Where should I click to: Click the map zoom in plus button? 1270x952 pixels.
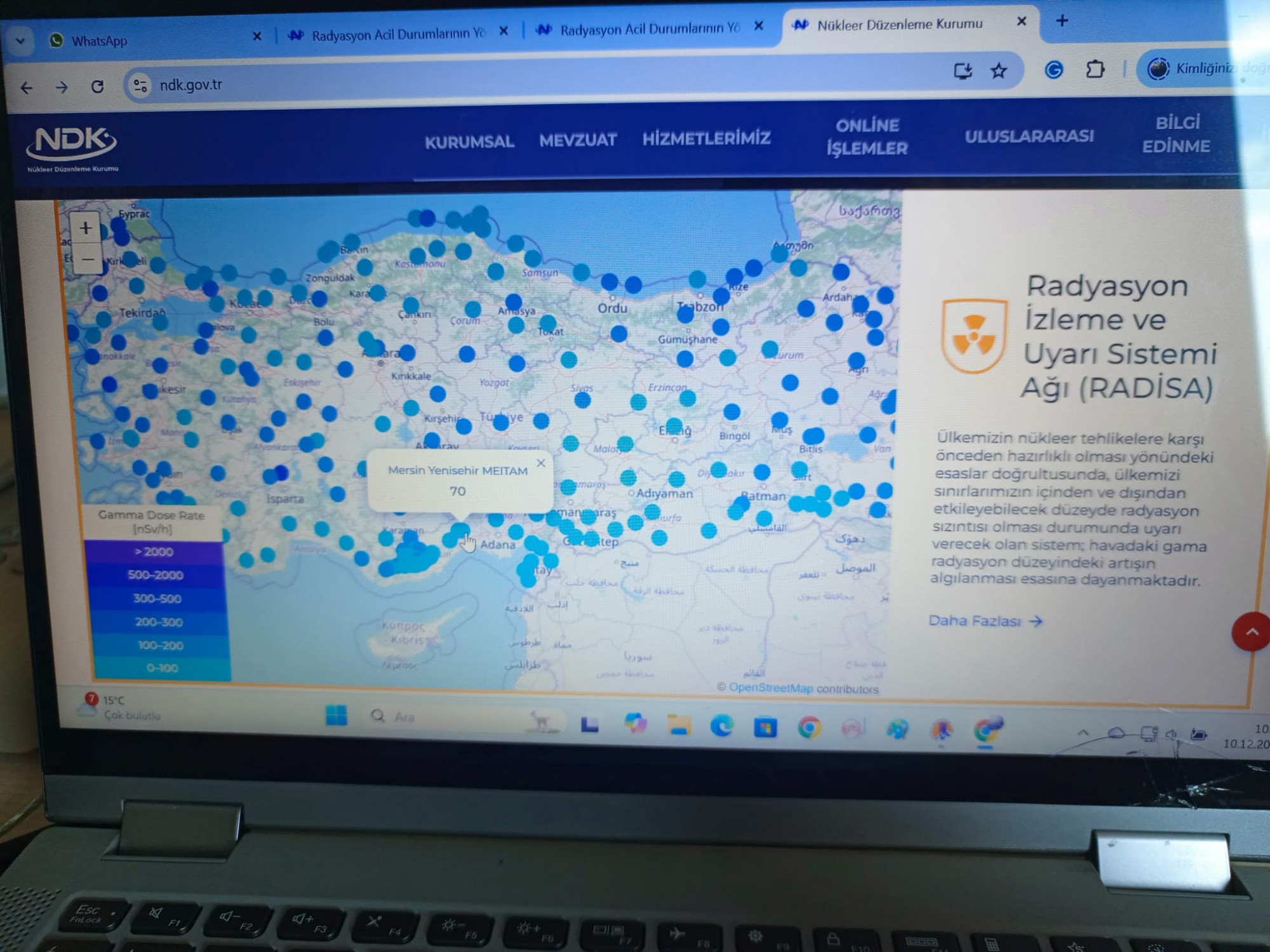(x=86, y=228)
